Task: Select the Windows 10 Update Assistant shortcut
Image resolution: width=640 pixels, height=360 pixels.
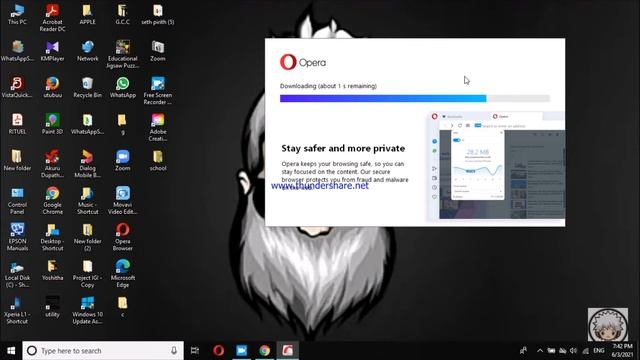Action: 87,310
